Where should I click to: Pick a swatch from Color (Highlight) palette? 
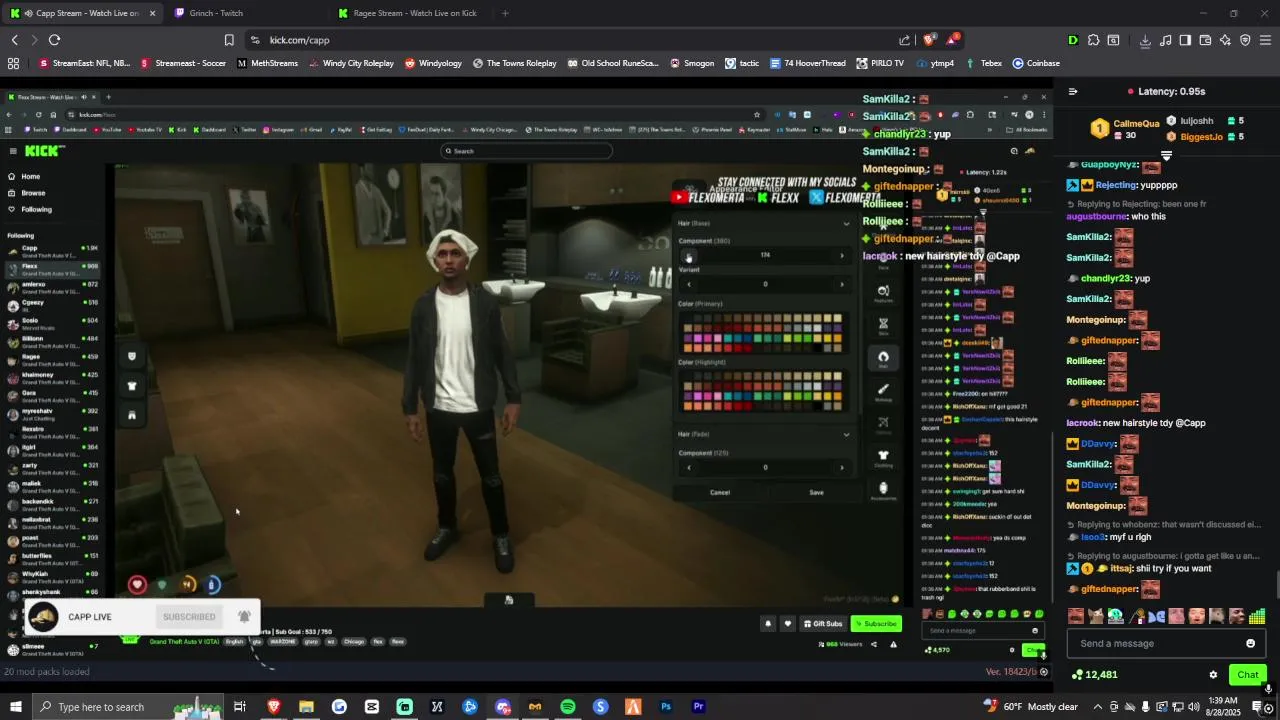coord(764,391)
